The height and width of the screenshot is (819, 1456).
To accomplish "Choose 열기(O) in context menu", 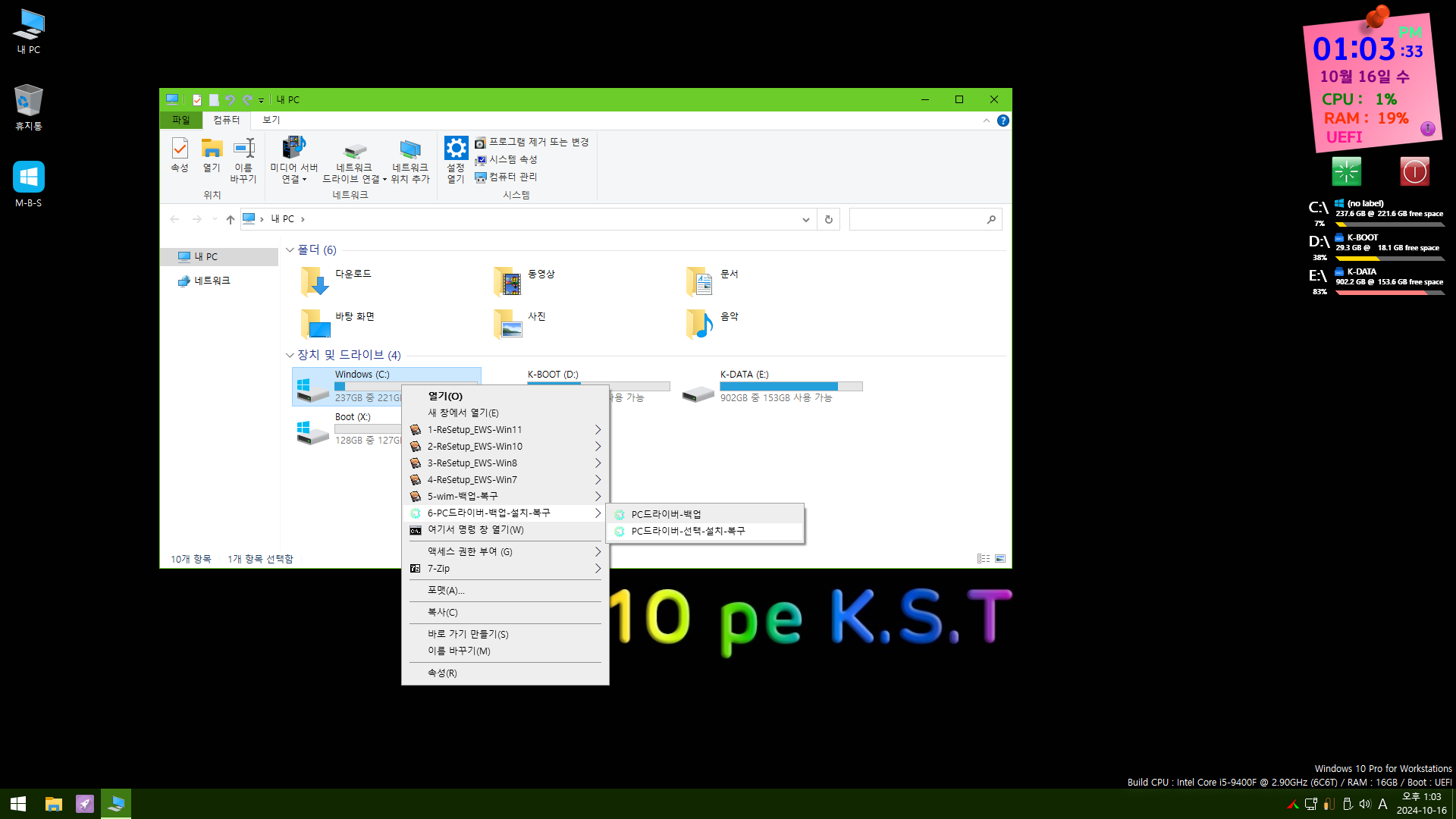I will (x=505, y=396).
